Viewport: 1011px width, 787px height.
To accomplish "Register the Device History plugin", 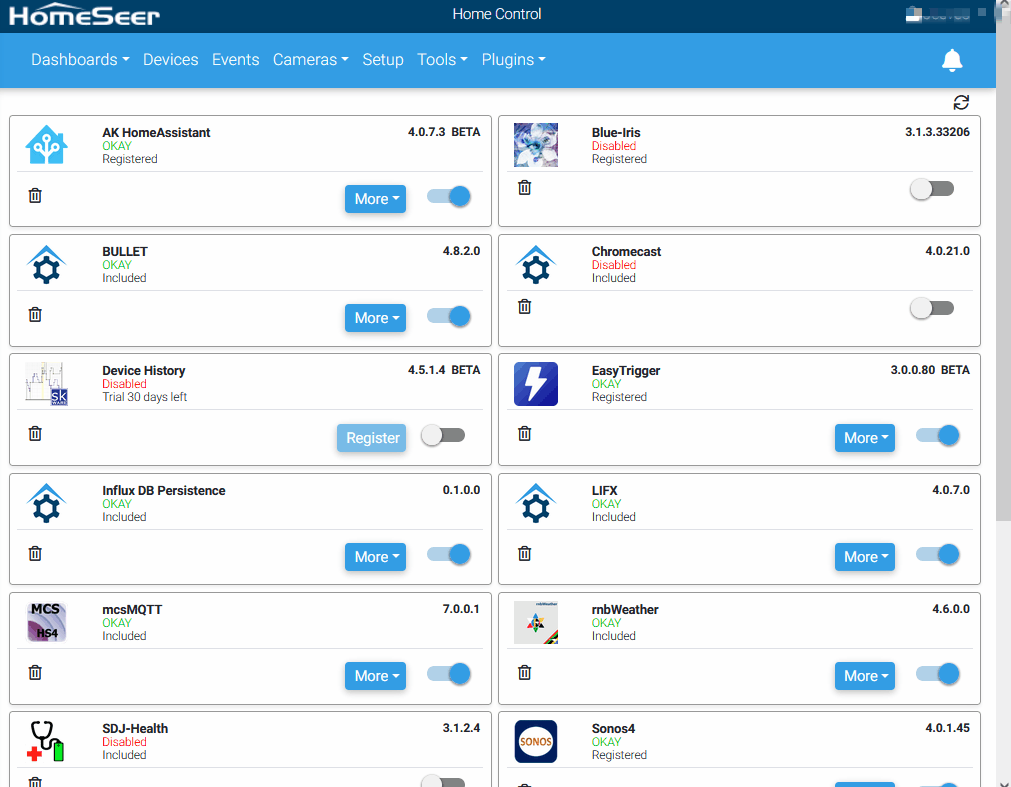I will [x=371, y=438].
